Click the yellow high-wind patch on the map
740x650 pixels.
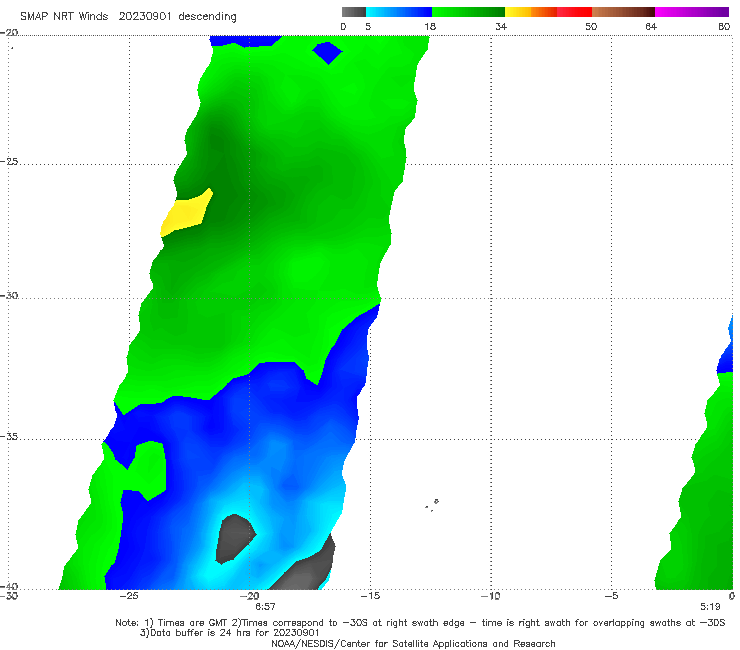click(186, 213)
